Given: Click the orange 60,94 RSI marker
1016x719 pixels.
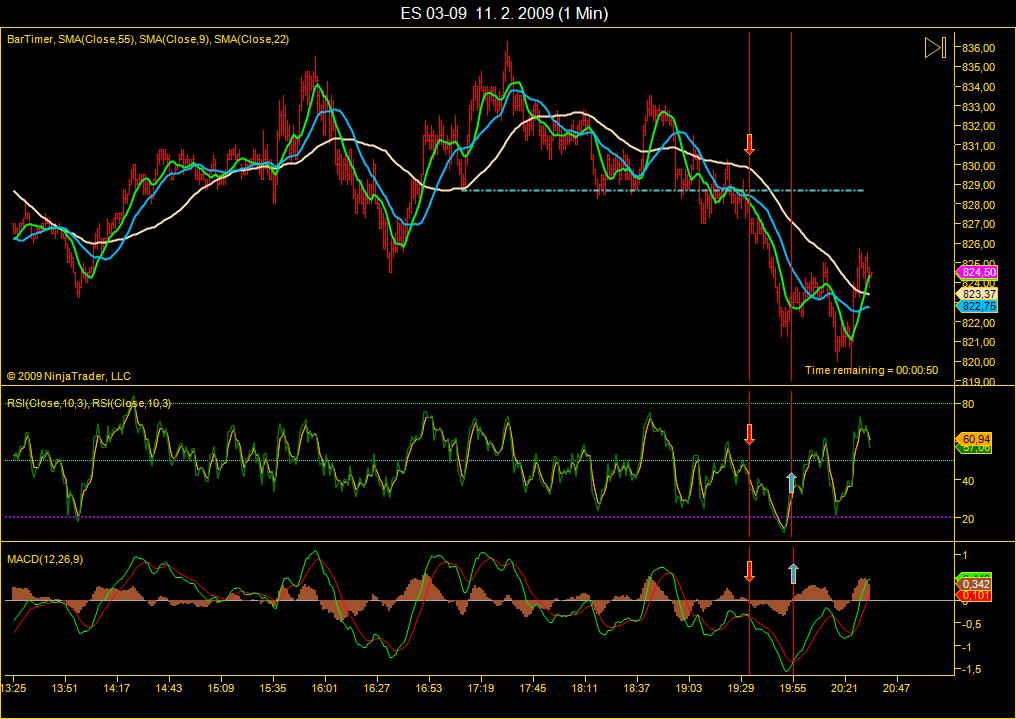Looking at the screenshot, I should (974, 439).
